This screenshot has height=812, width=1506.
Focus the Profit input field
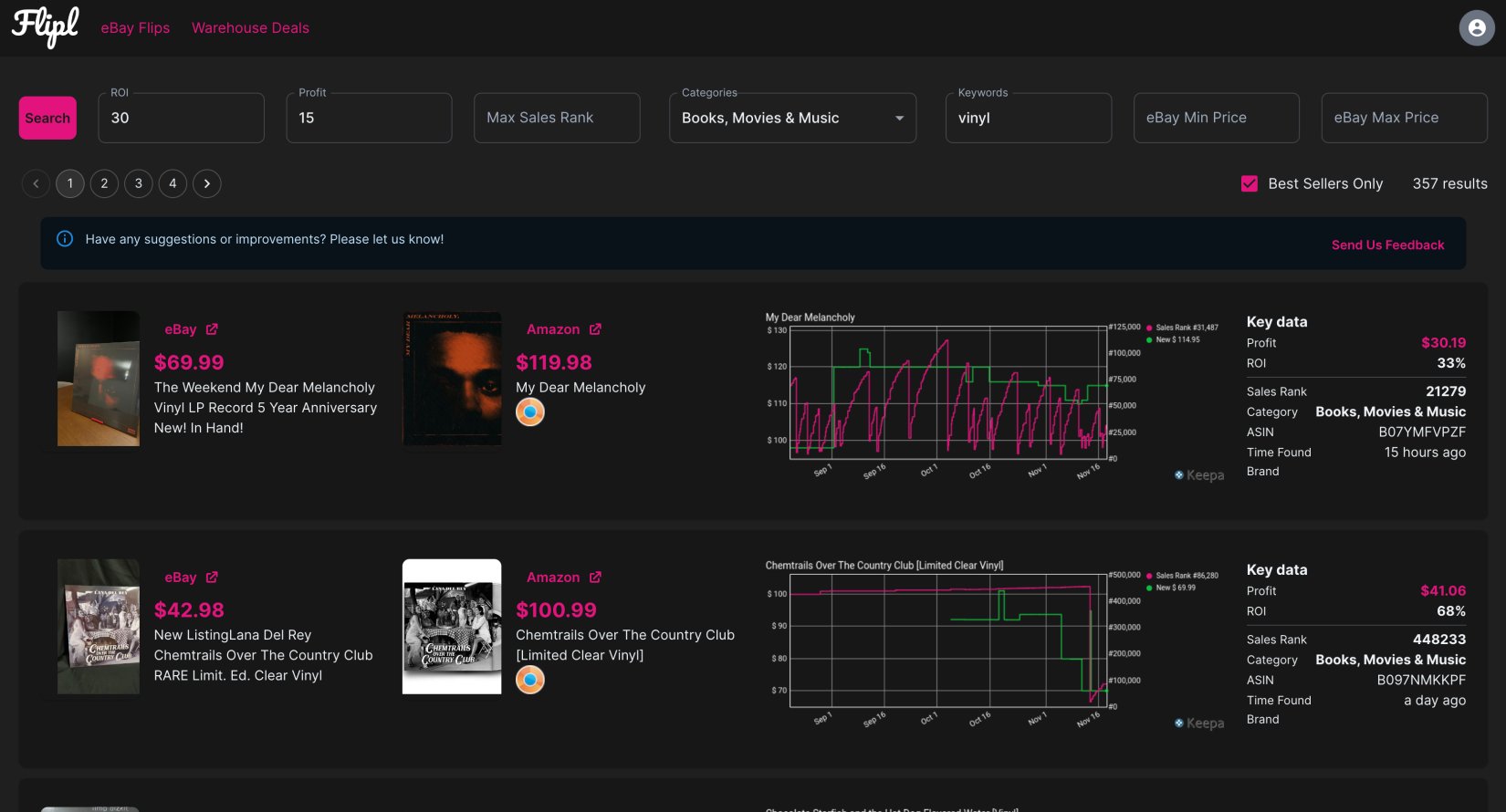[370, 118]
